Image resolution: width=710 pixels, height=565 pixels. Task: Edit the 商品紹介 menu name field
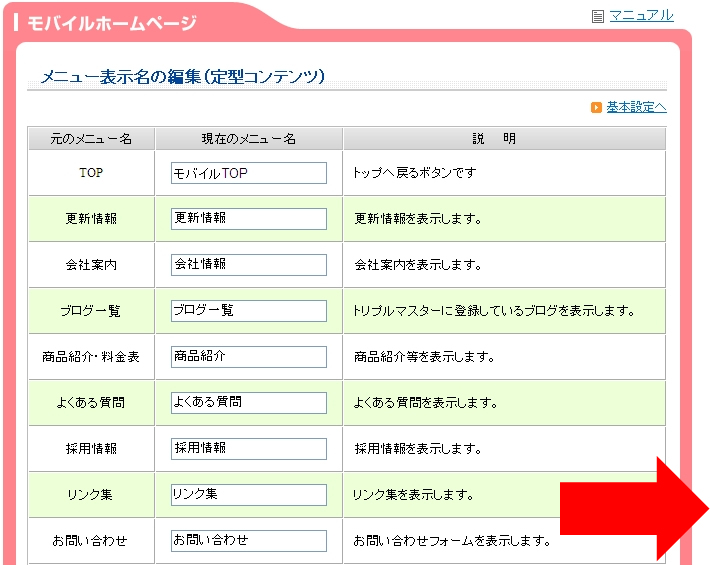click(x=249, y=357)
